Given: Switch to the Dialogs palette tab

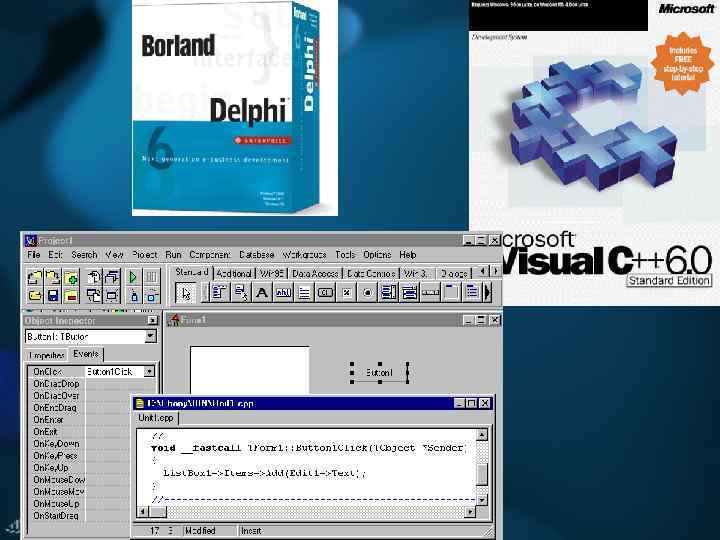Looking at the screenshot, I should [x=454, y=273].
